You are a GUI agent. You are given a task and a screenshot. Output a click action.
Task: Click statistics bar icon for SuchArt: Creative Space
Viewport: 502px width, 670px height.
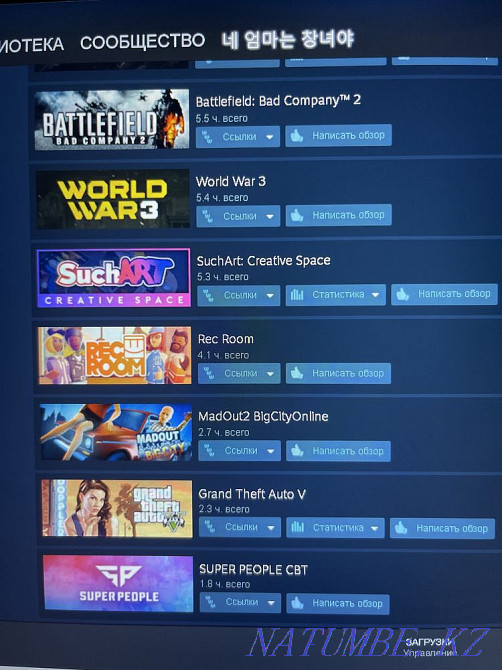[297, 295]
